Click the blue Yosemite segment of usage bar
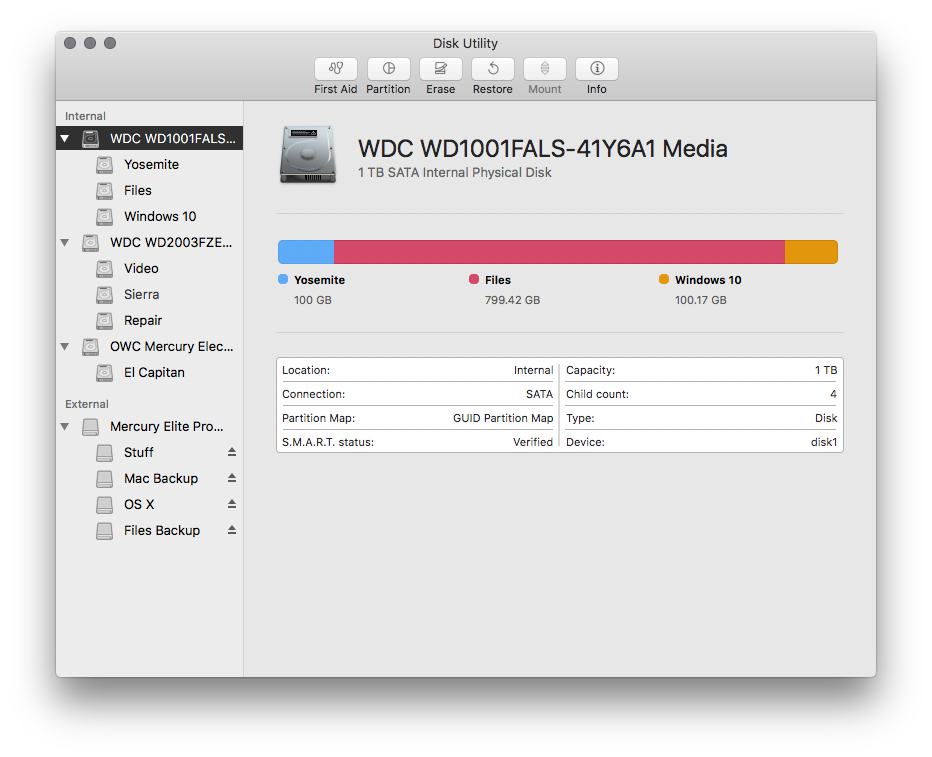932x757 pixels. coord(306,252)
